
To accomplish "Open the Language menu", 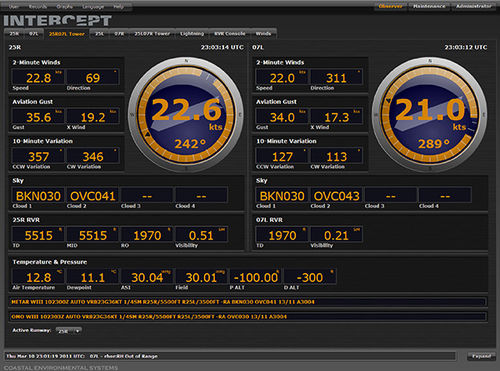I will [x=93, y=7].
